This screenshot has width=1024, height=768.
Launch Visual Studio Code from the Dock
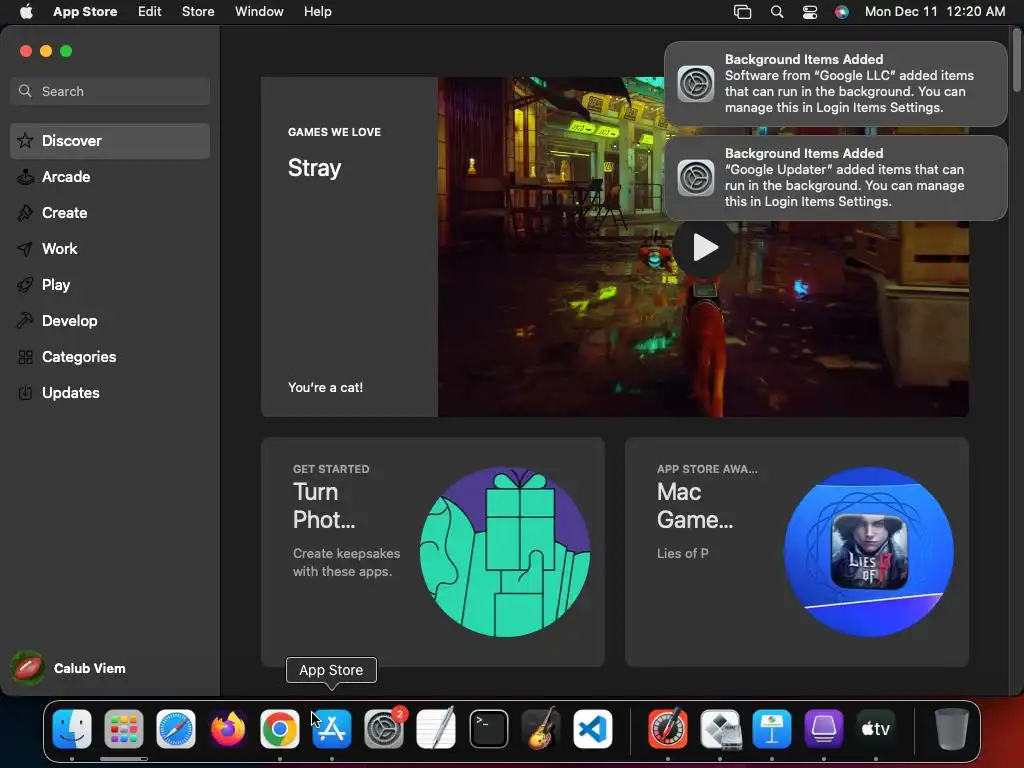593,728
